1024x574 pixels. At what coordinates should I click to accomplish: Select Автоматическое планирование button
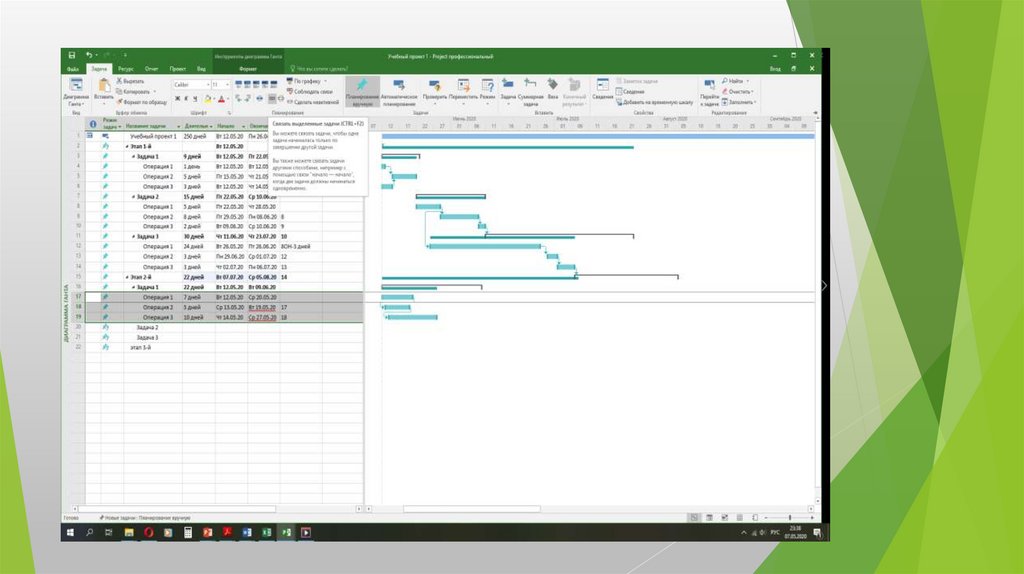pos(399,92)
